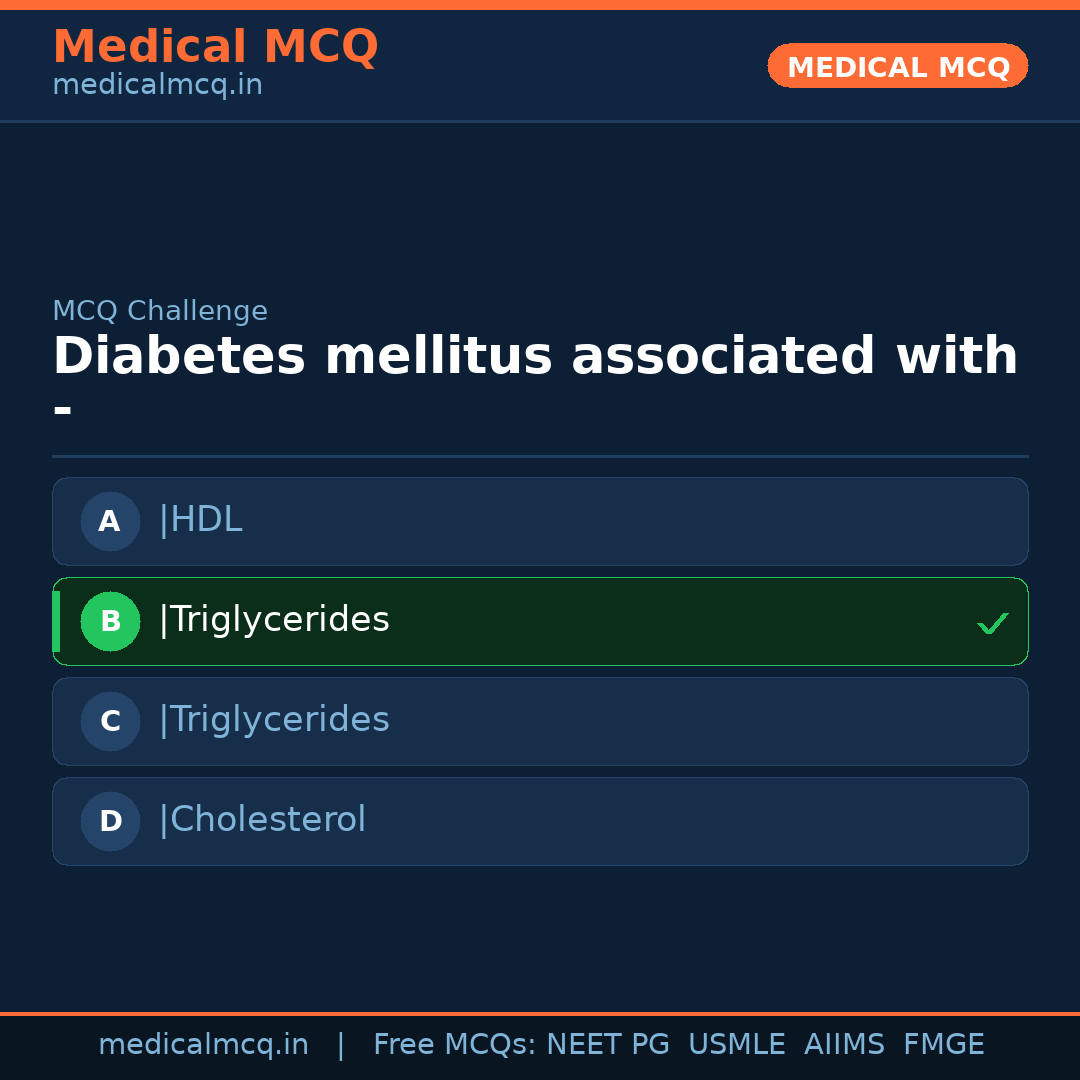
Task: Click NEET PG in the footer
Action: [x=608, y=1045]
